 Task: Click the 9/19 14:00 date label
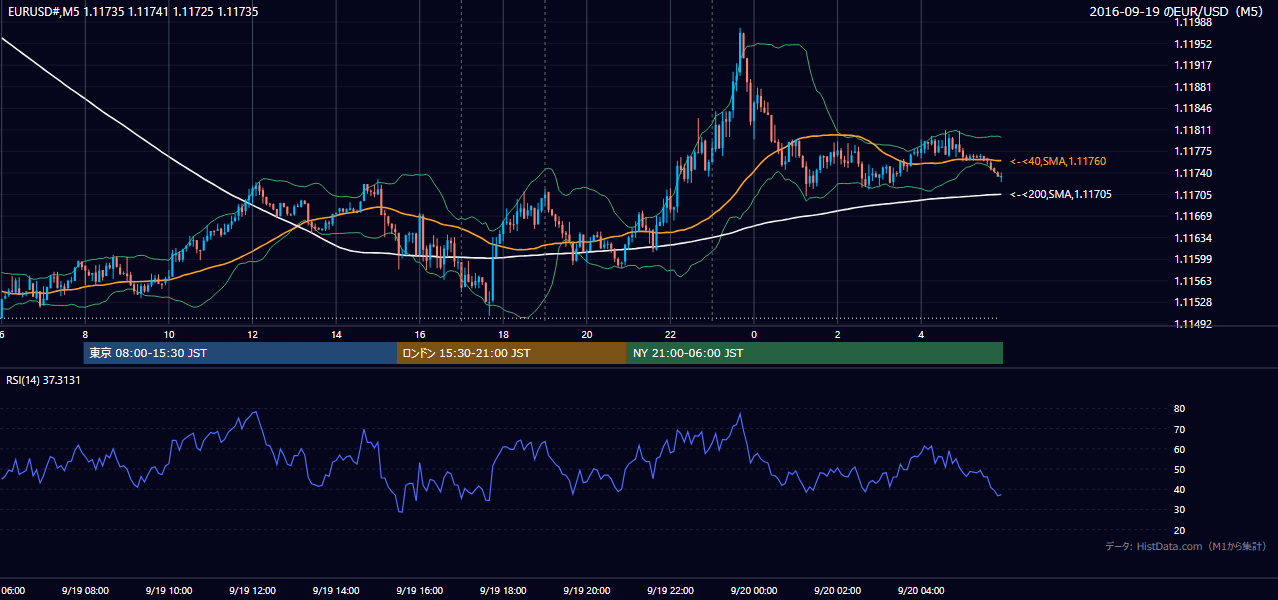tap(336, 590)
